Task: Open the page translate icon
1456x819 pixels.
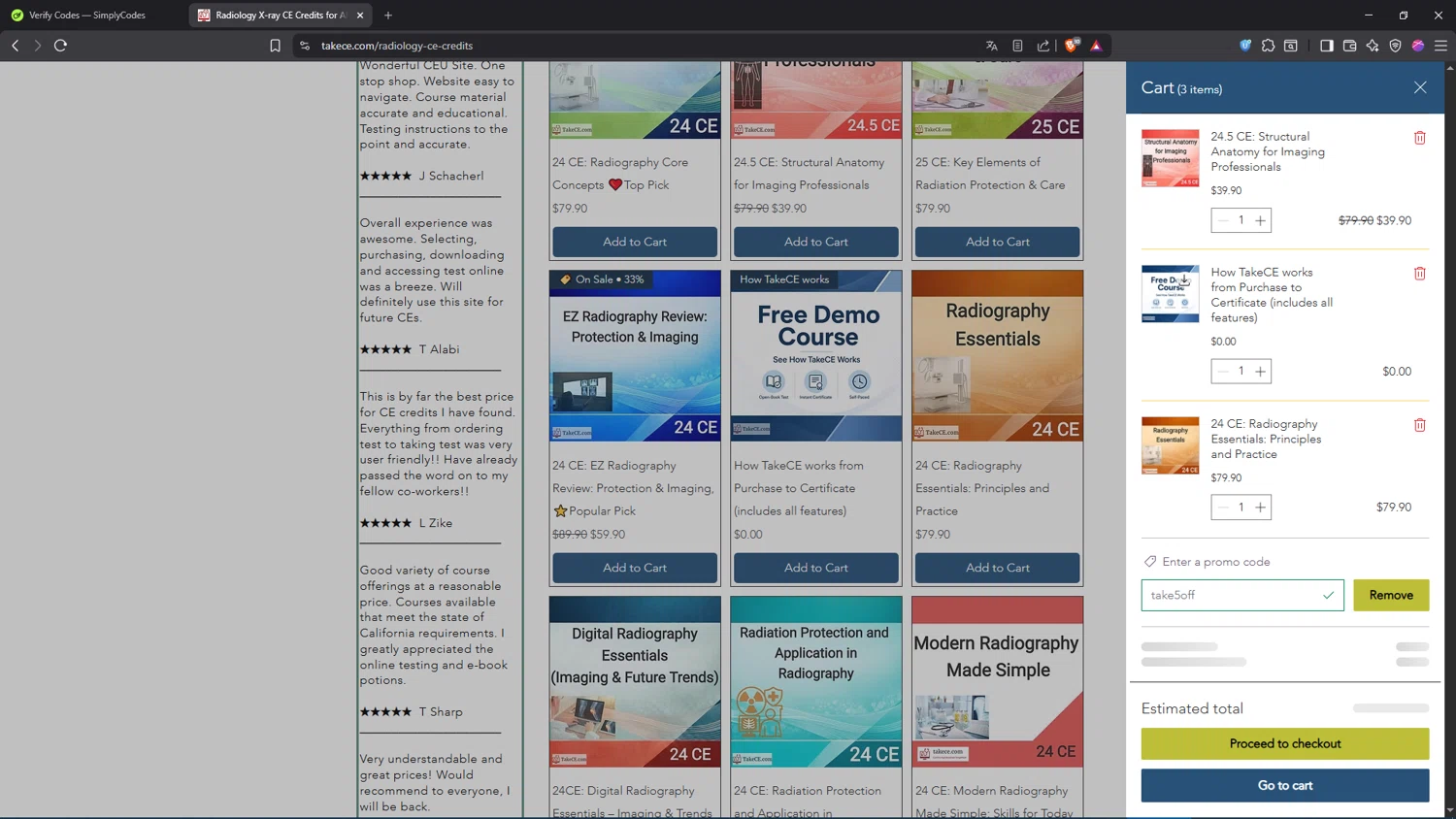Action: point(991,46)
